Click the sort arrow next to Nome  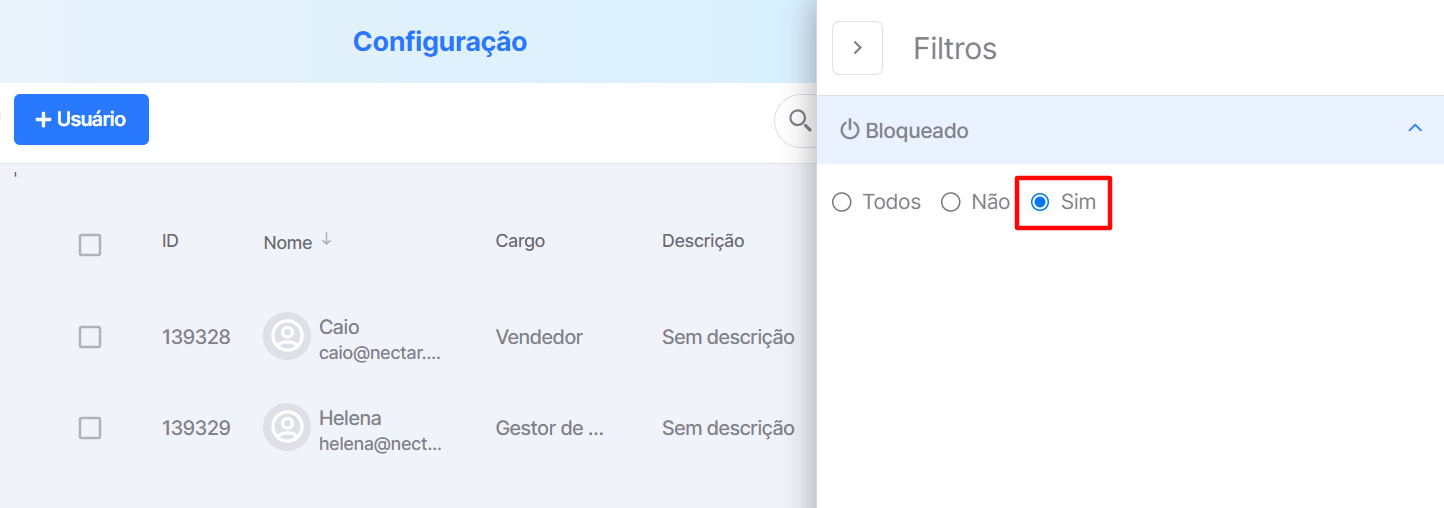[x=326, y=241]
